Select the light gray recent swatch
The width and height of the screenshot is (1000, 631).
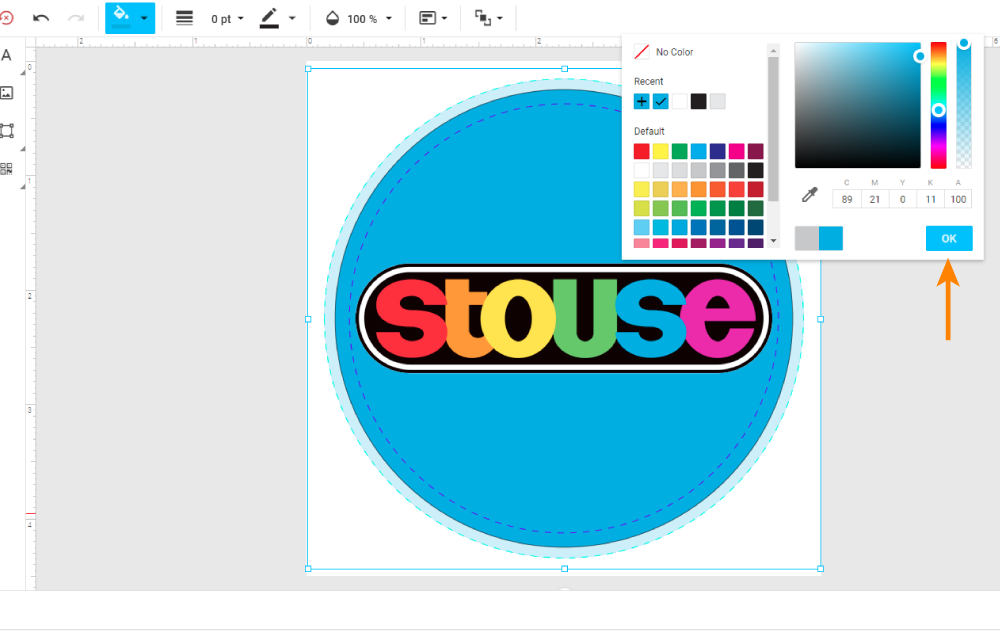(x=717, y=101)
